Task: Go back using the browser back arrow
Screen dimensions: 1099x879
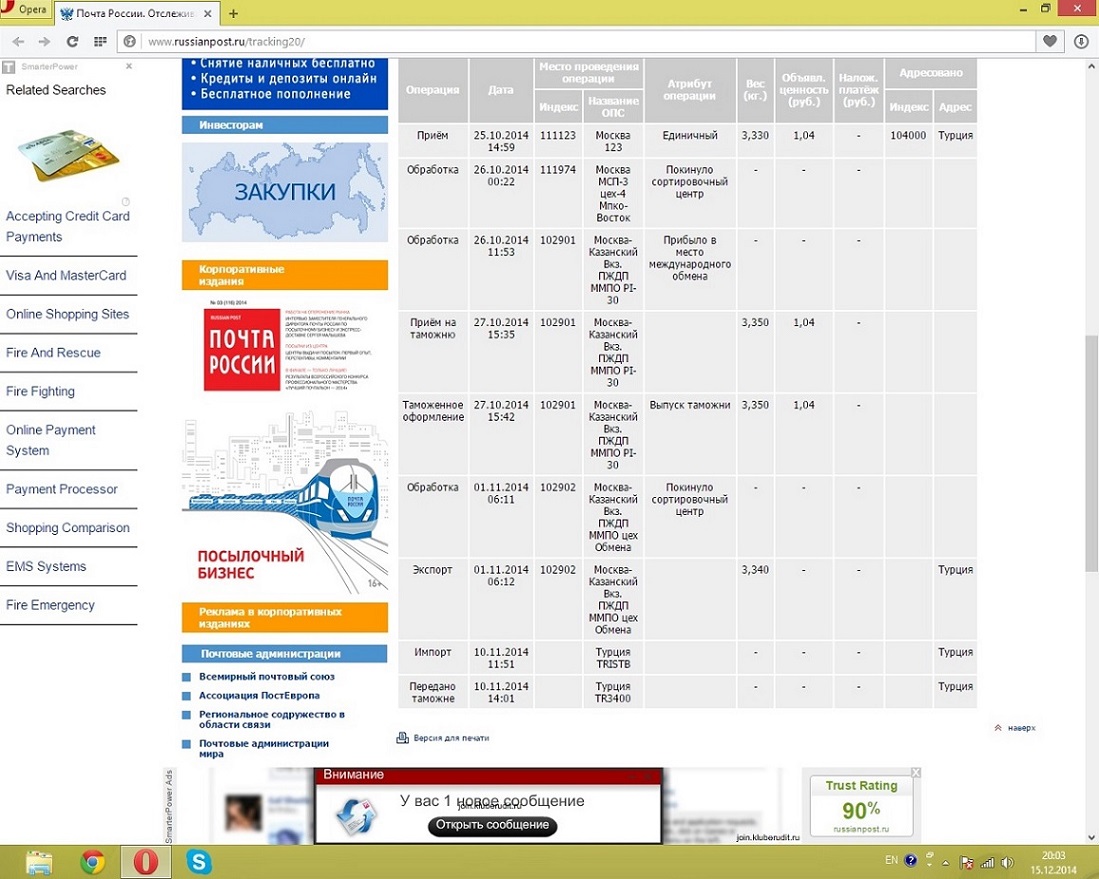Action: coord(17,42)
